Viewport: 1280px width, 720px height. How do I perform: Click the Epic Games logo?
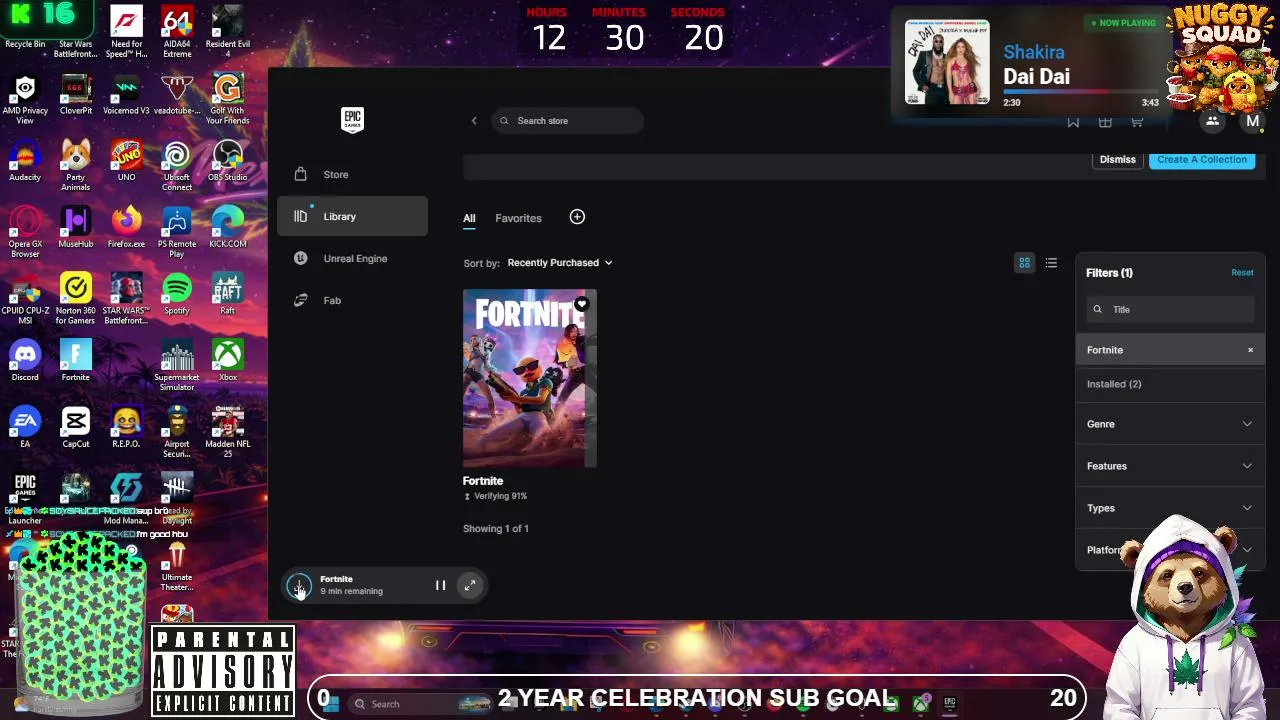[x=352, y=120]
